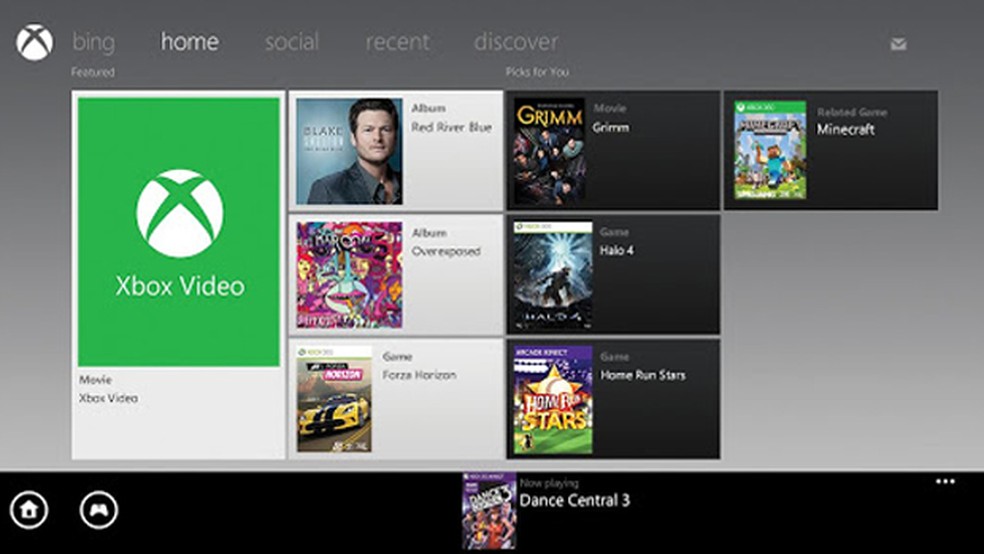The height and width of the screenshot is (554, 984).
Task: Click the 'Red River Blue' album title
Action: [451, 127]
